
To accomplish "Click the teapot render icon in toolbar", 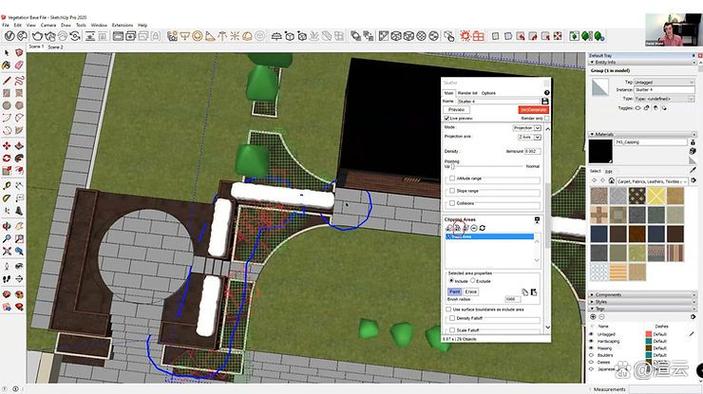I will pos(38,36).
